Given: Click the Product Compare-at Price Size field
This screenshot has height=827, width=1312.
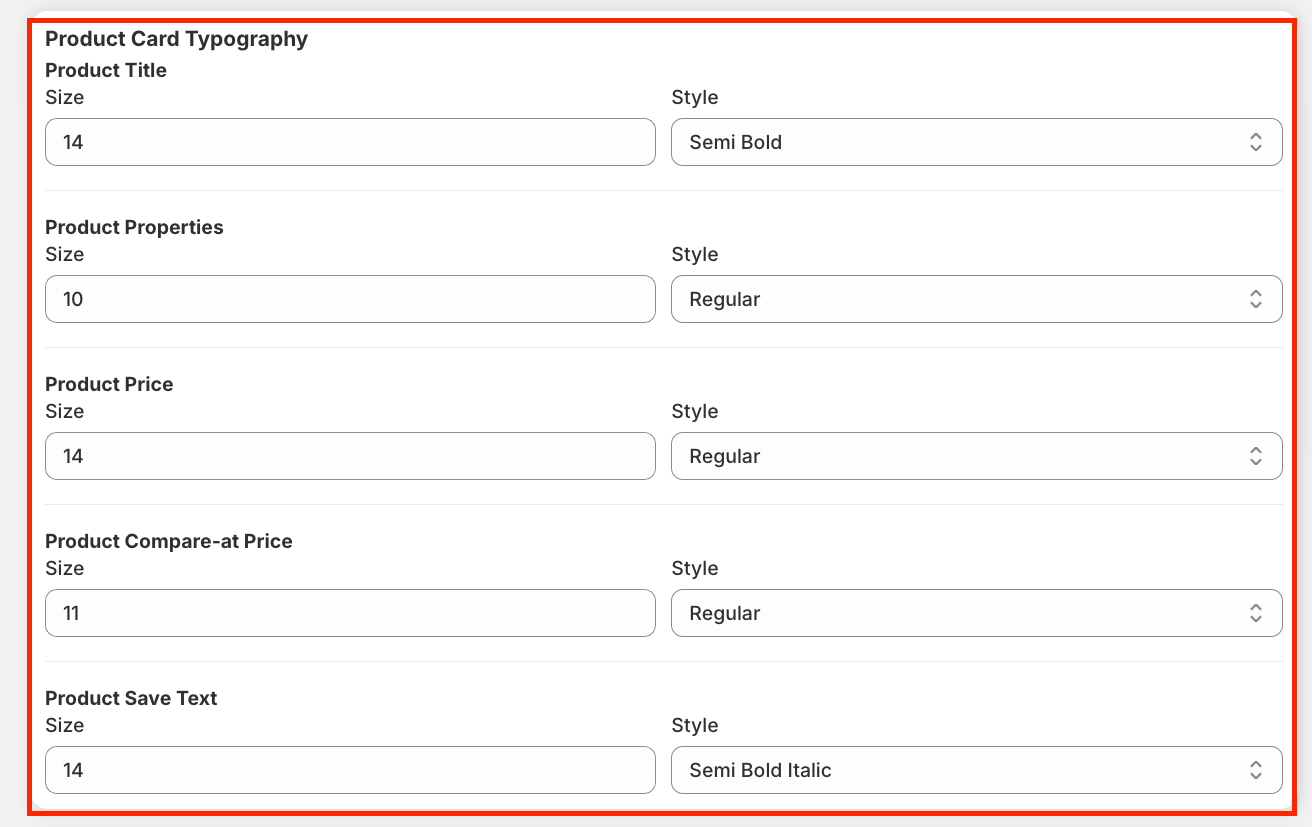Looking at the screenshot, I should [x=350, y=613].
